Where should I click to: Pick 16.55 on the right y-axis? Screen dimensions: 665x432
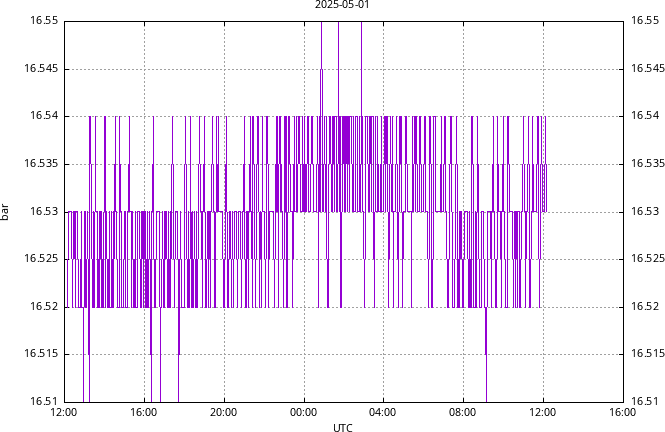point(645,20)
